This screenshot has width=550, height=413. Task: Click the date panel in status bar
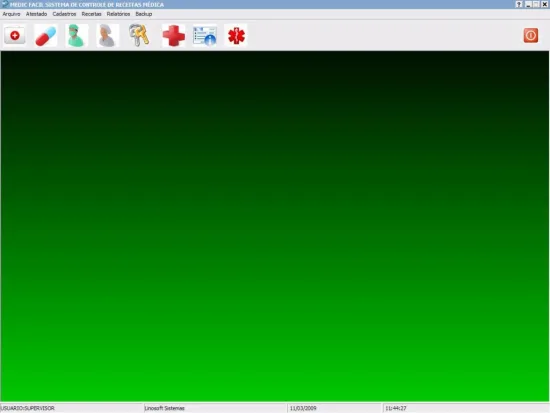[335, 408]
